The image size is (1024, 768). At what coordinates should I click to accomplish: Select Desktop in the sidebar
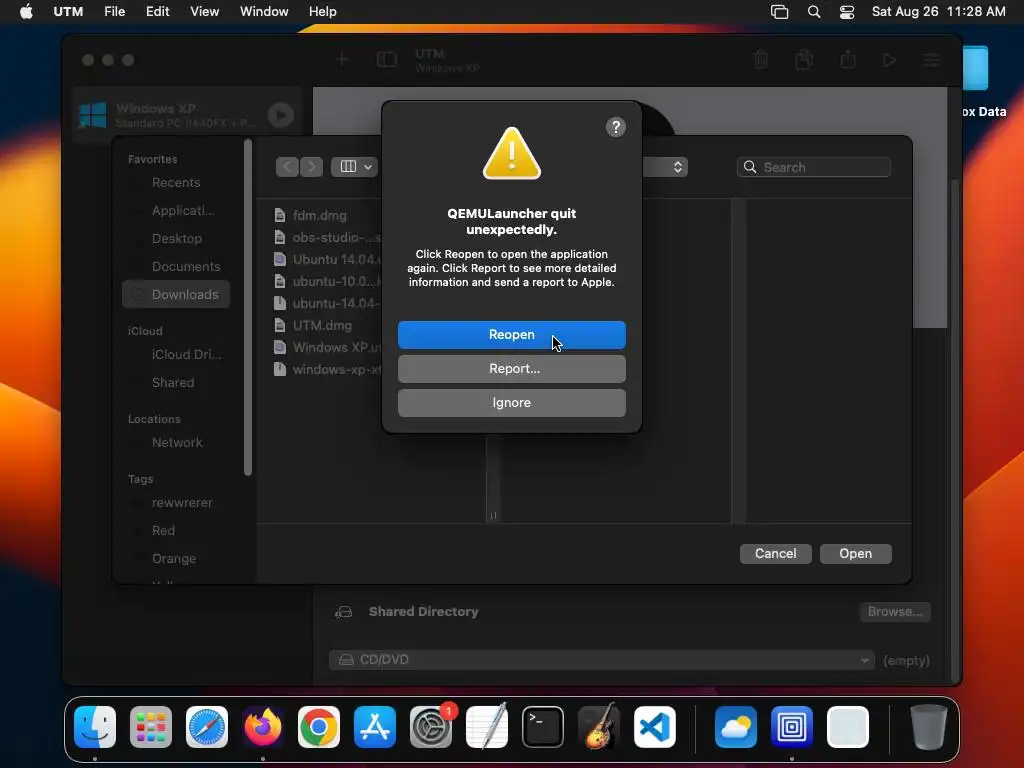[x=176, y=238]
